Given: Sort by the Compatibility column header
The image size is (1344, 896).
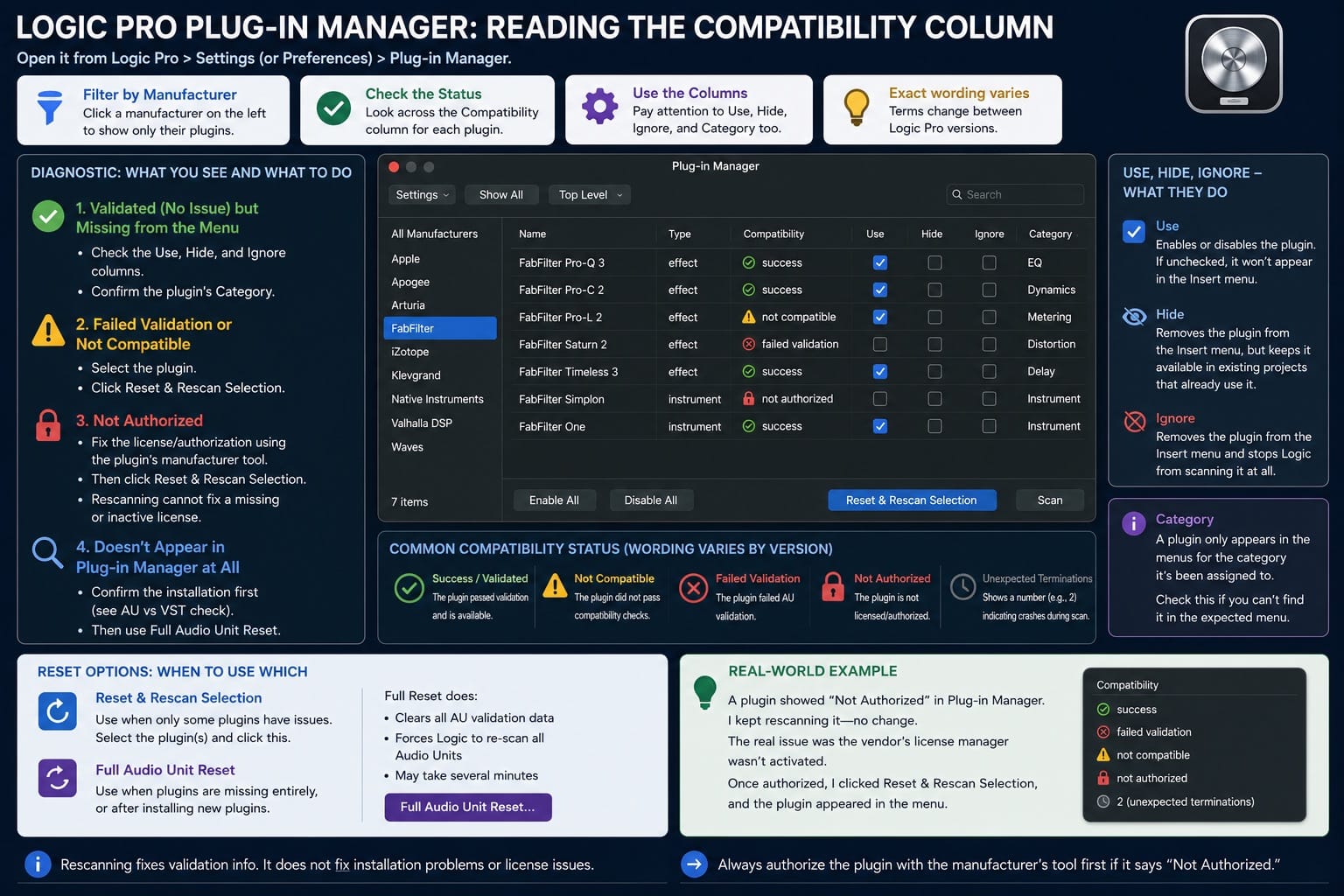Looking at the screenshot, I should pyautogui.click(x=773, y=234).
